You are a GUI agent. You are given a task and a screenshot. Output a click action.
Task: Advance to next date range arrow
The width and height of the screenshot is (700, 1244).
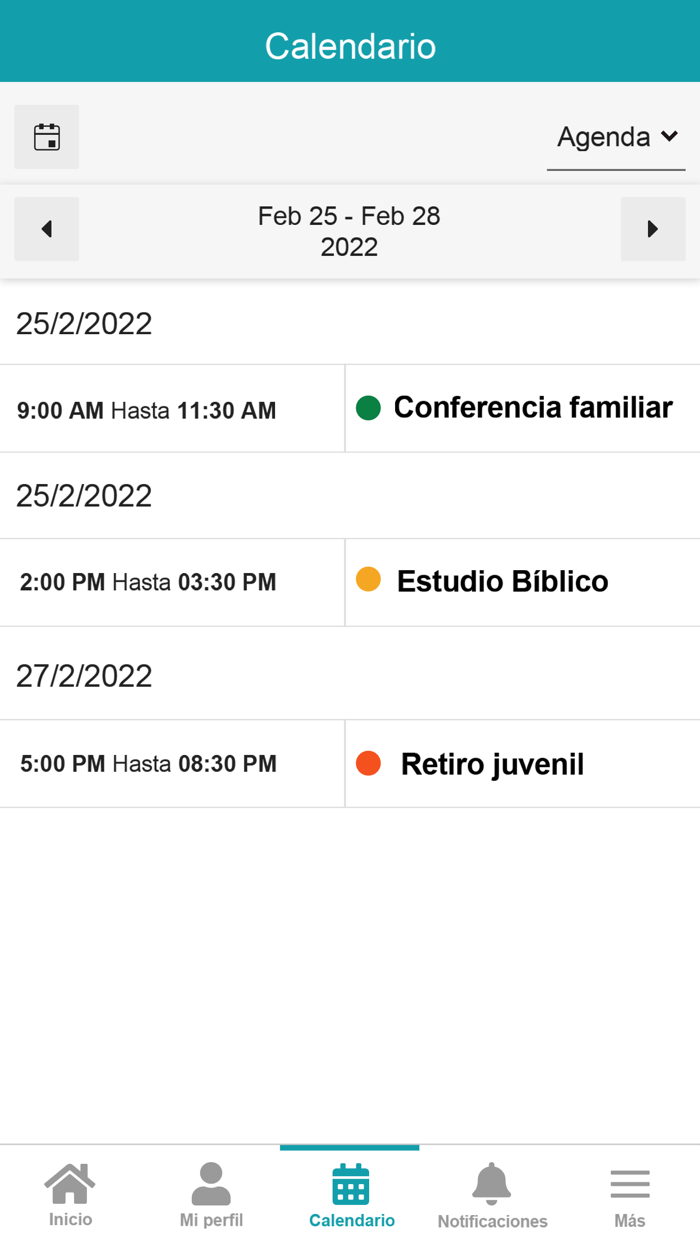click(653, 229)
